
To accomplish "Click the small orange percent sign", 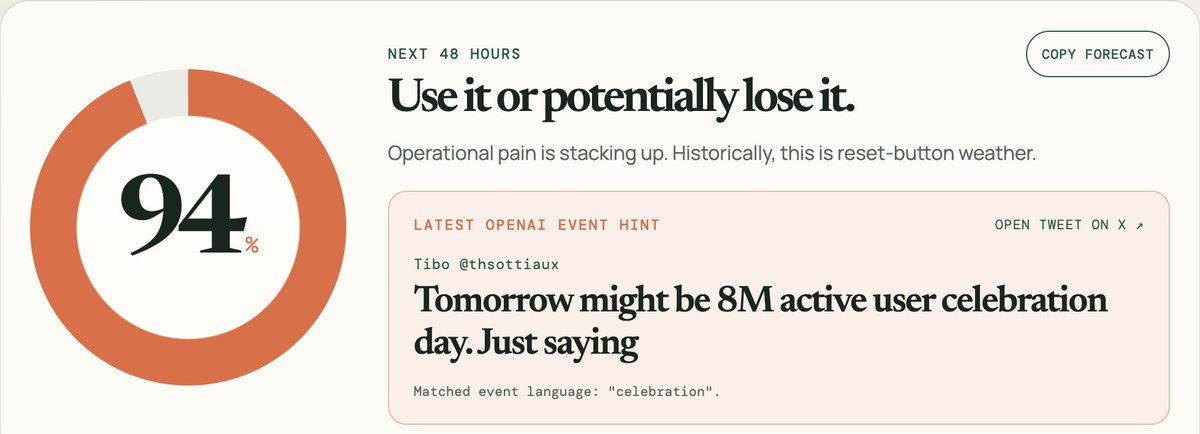I will click(x=251, y=245).
